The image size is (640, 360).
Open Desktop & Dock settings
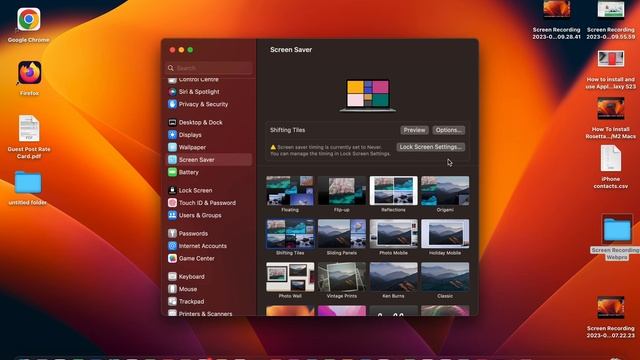tap(209, 122)
